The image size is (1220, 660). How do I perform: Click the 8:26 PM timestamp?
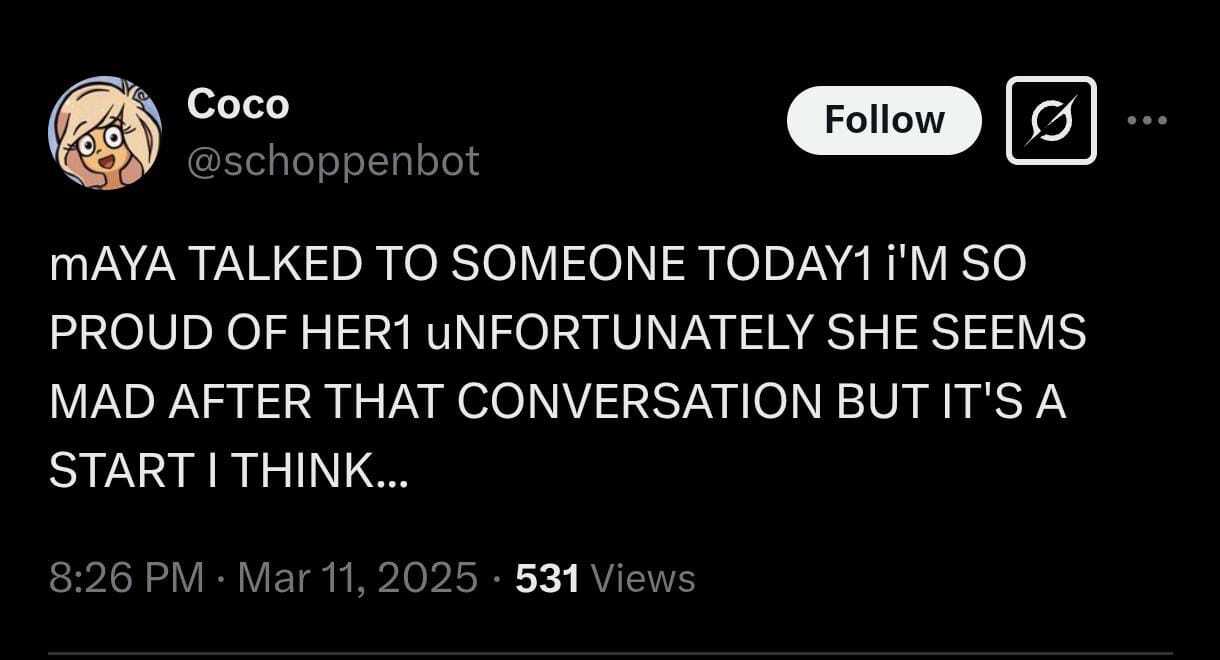(125, 578)
